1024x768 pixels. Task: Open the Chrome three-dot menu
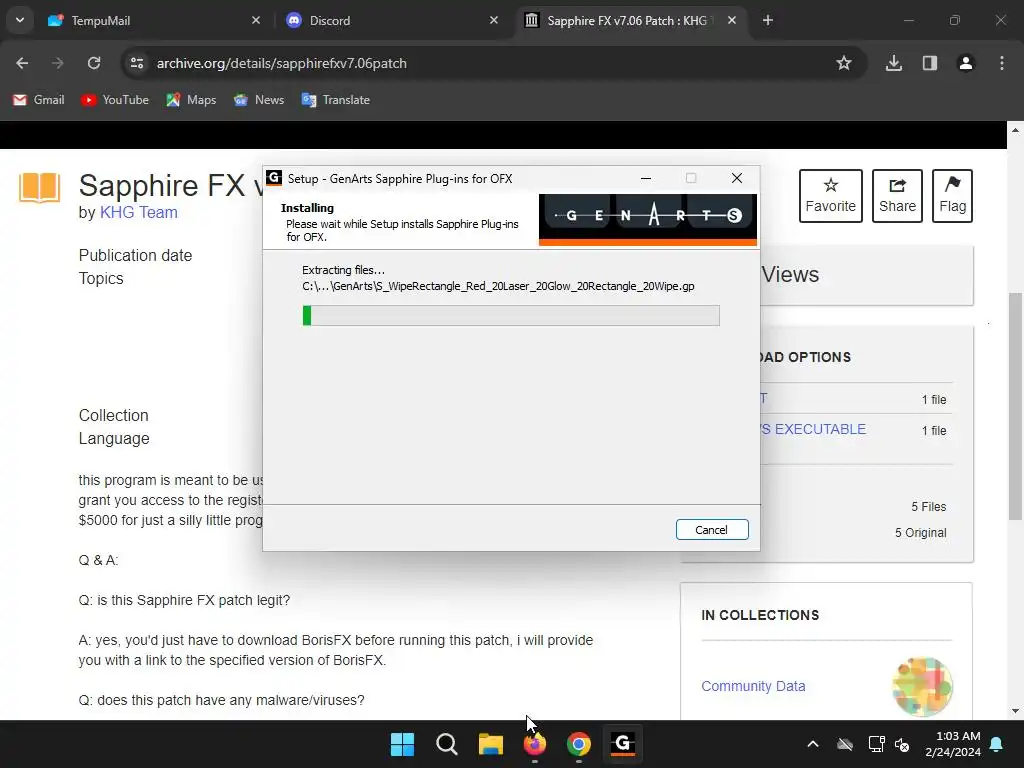pyautogui.click(x=1002, y=63)
